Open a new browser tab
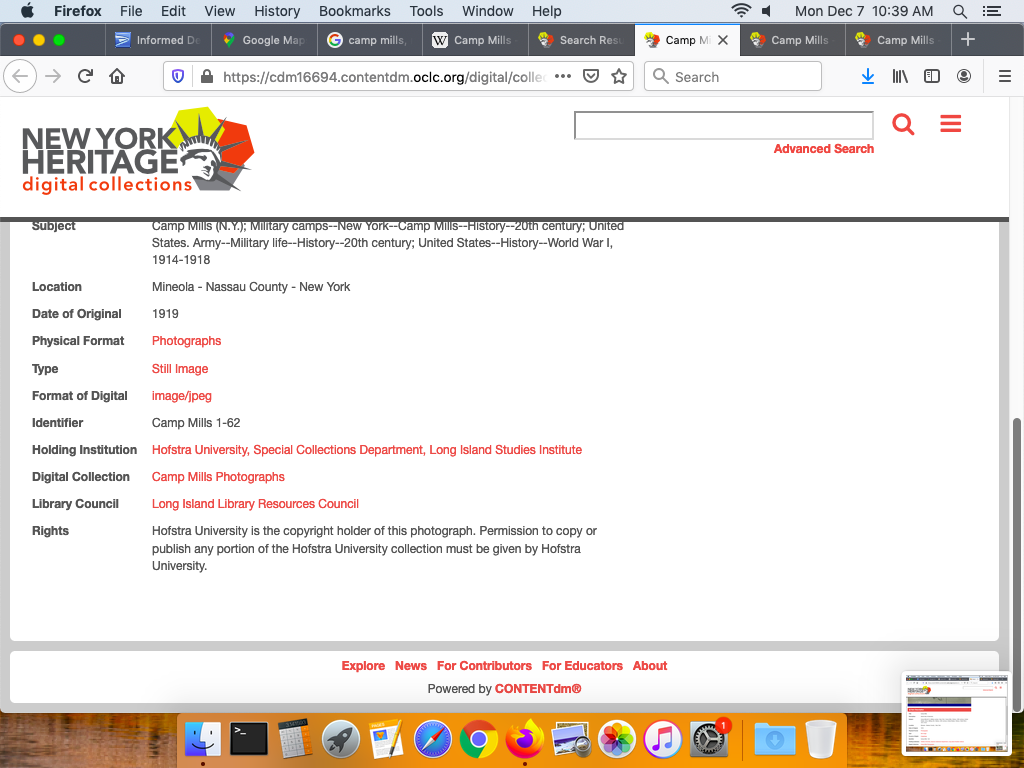The width and height of the screenshot is (1024, 768). click(x=967, y=40)
